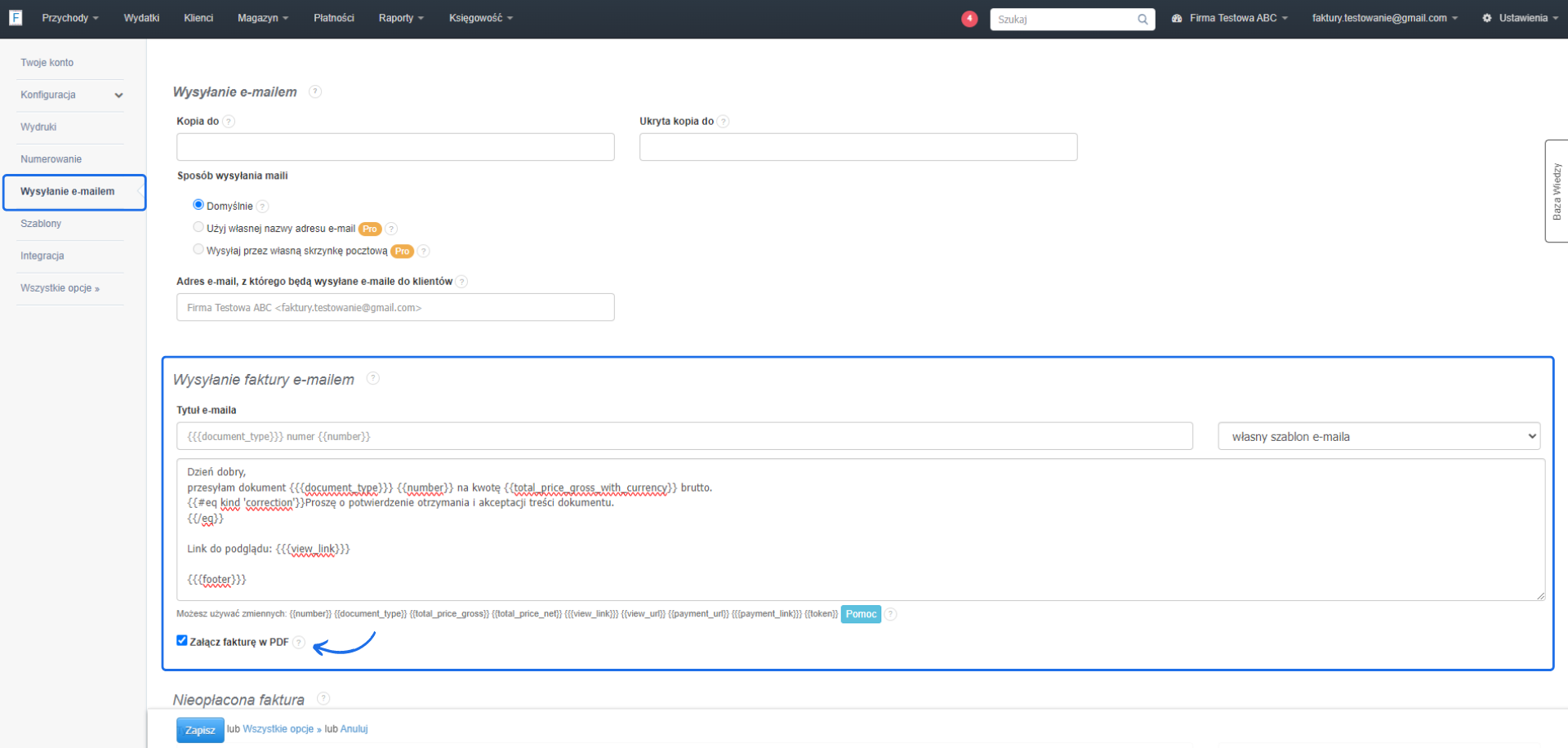Open help icon next to Wysyłanie e-mailem heading
This screenshot has height=748, width=1568.
(315, 91)
